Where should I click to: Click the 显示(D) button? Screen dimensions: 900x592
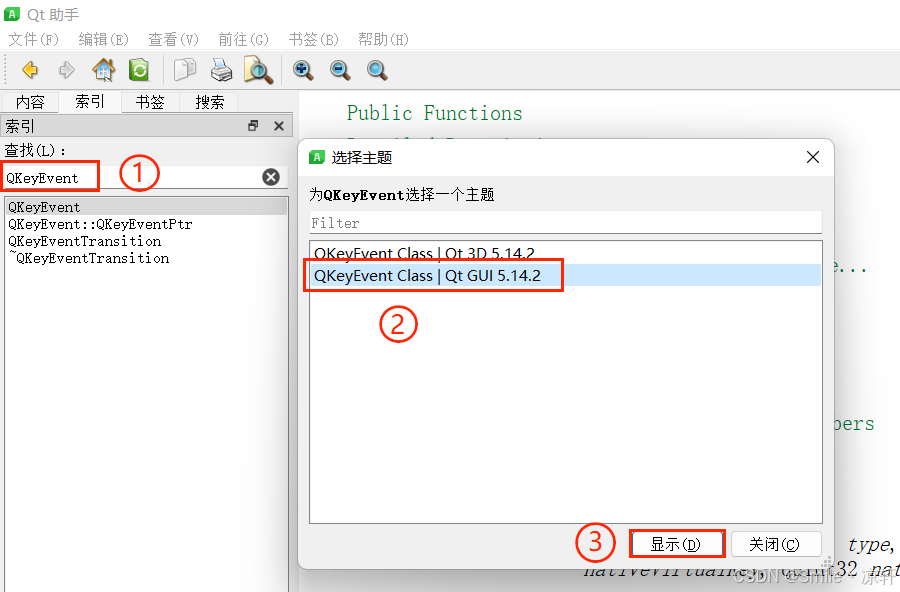[x=677, y=544]
